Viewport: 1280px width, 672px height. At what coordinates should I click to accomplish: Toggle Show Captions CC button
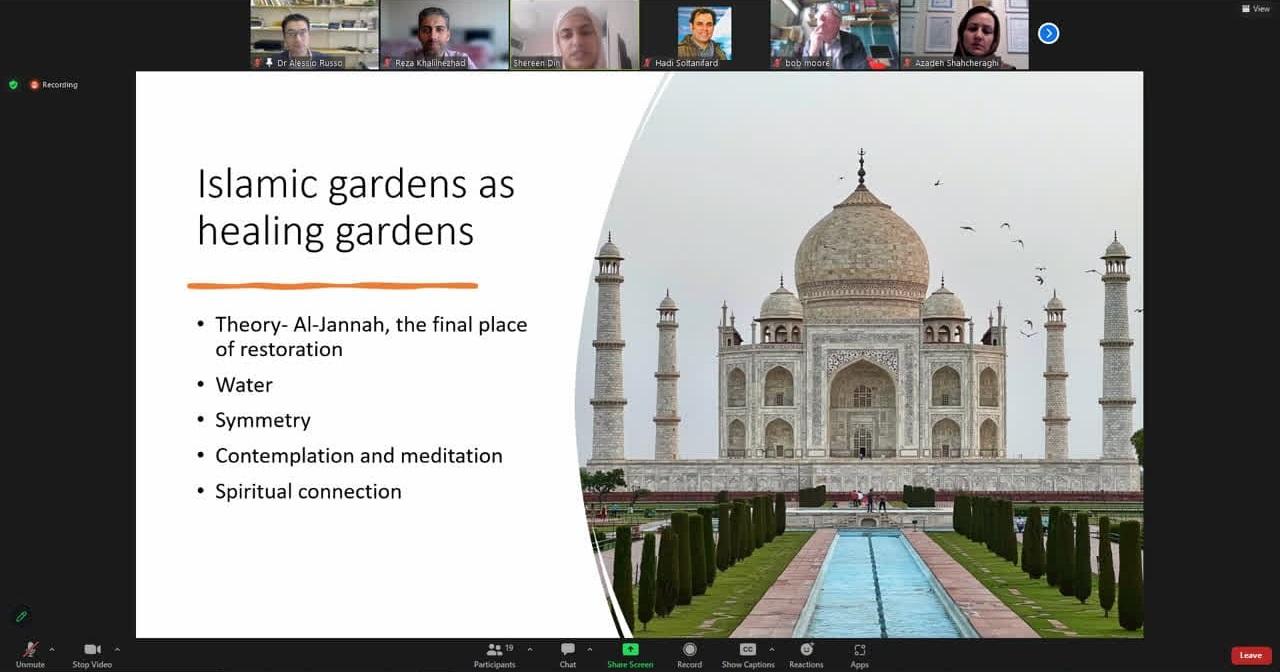tap(747, 650)
